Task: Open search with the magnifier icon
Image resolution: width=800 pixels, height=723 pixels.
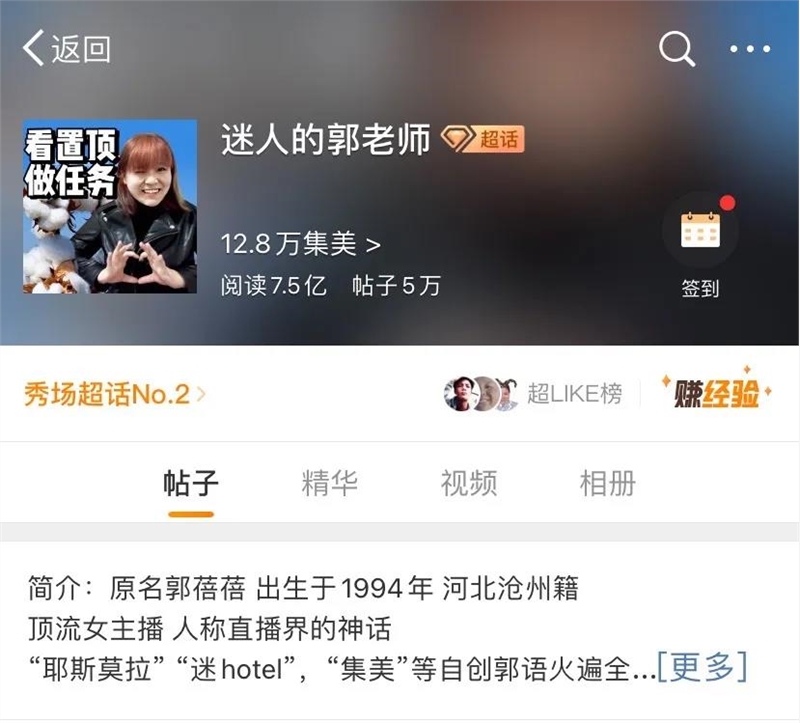Action: click(677, 48)
